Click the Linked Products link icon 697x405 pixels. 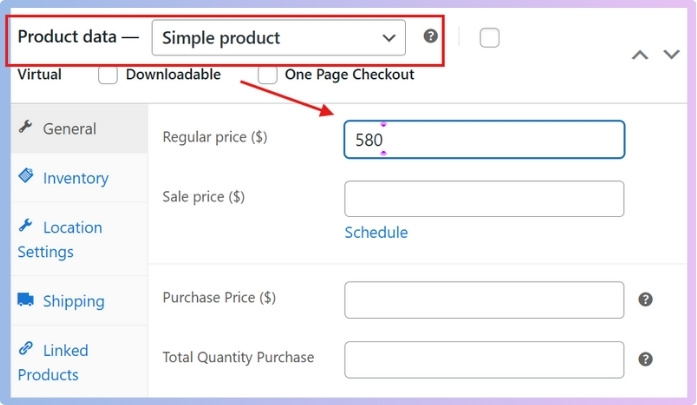[x=26, y=349]
